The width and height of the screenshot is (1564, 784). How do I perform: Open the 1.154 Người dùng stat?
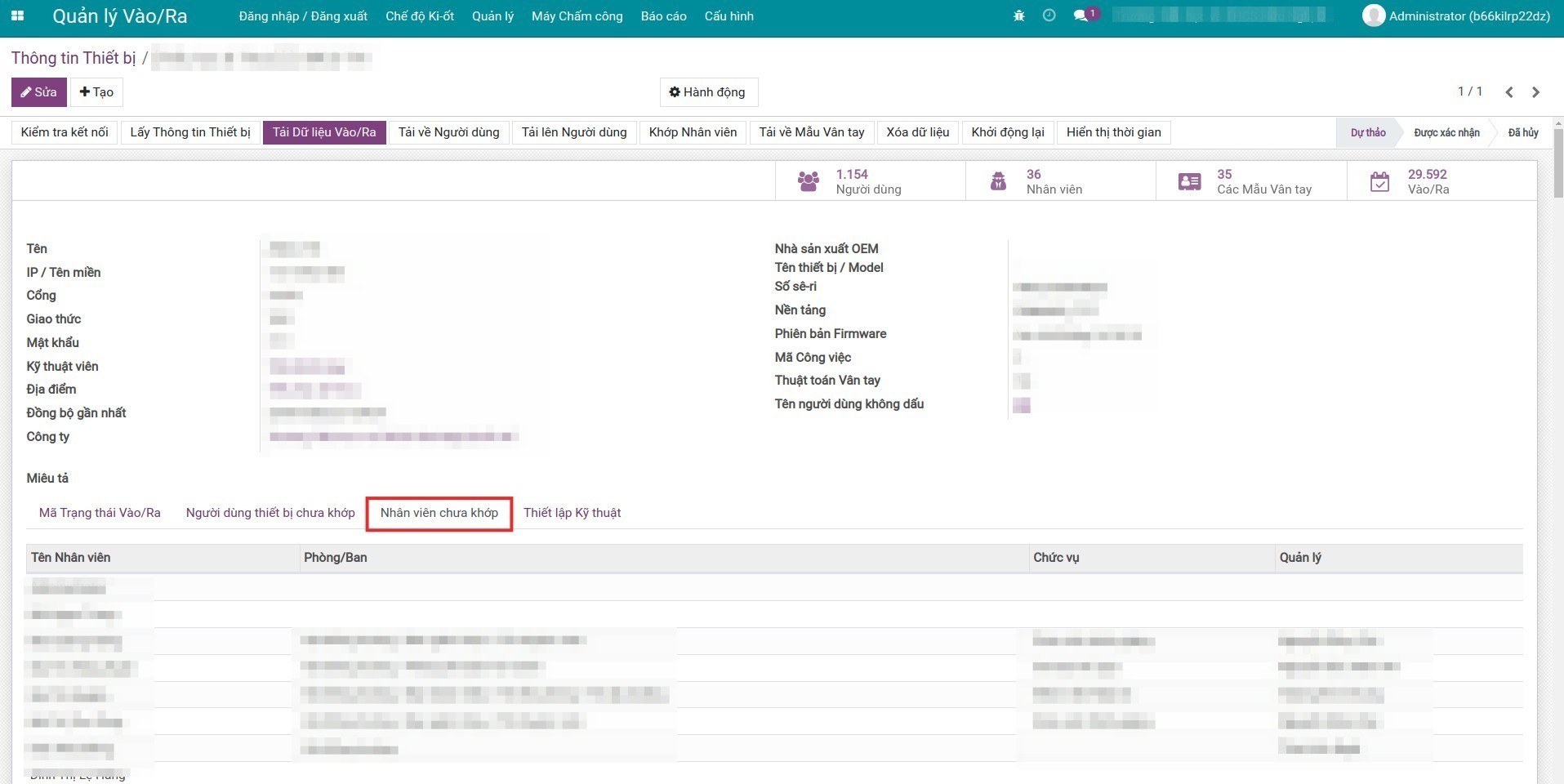point(870,181)
